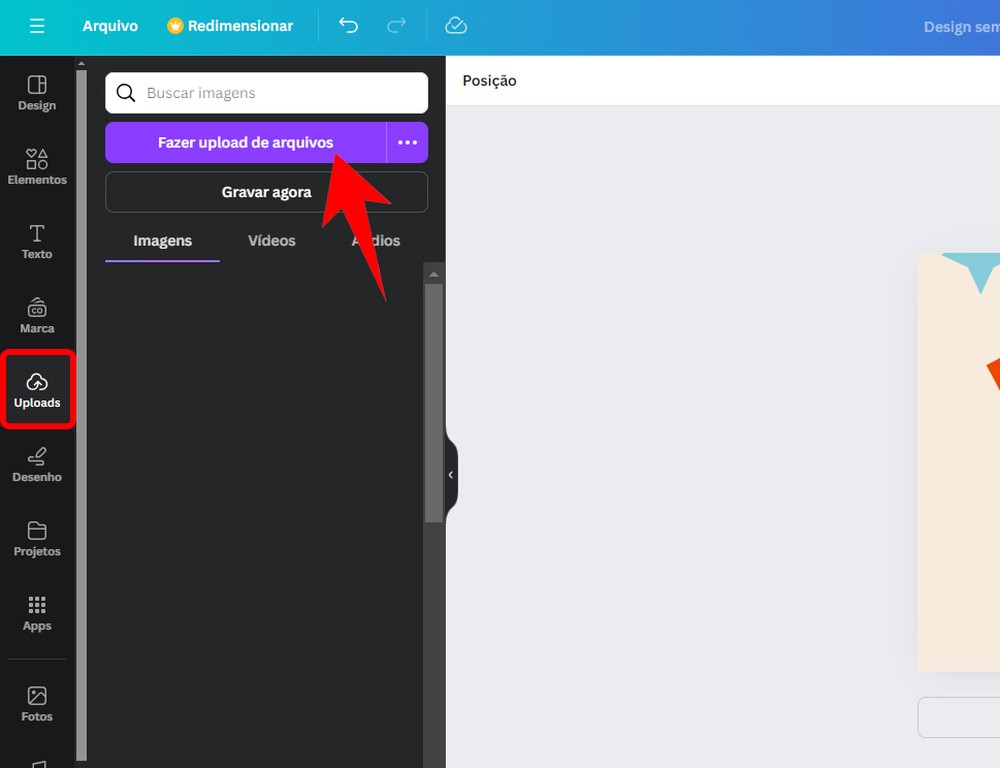1000x768 pixels.
Task: Switch to the Áudios tab
Action: pos(375,240)
